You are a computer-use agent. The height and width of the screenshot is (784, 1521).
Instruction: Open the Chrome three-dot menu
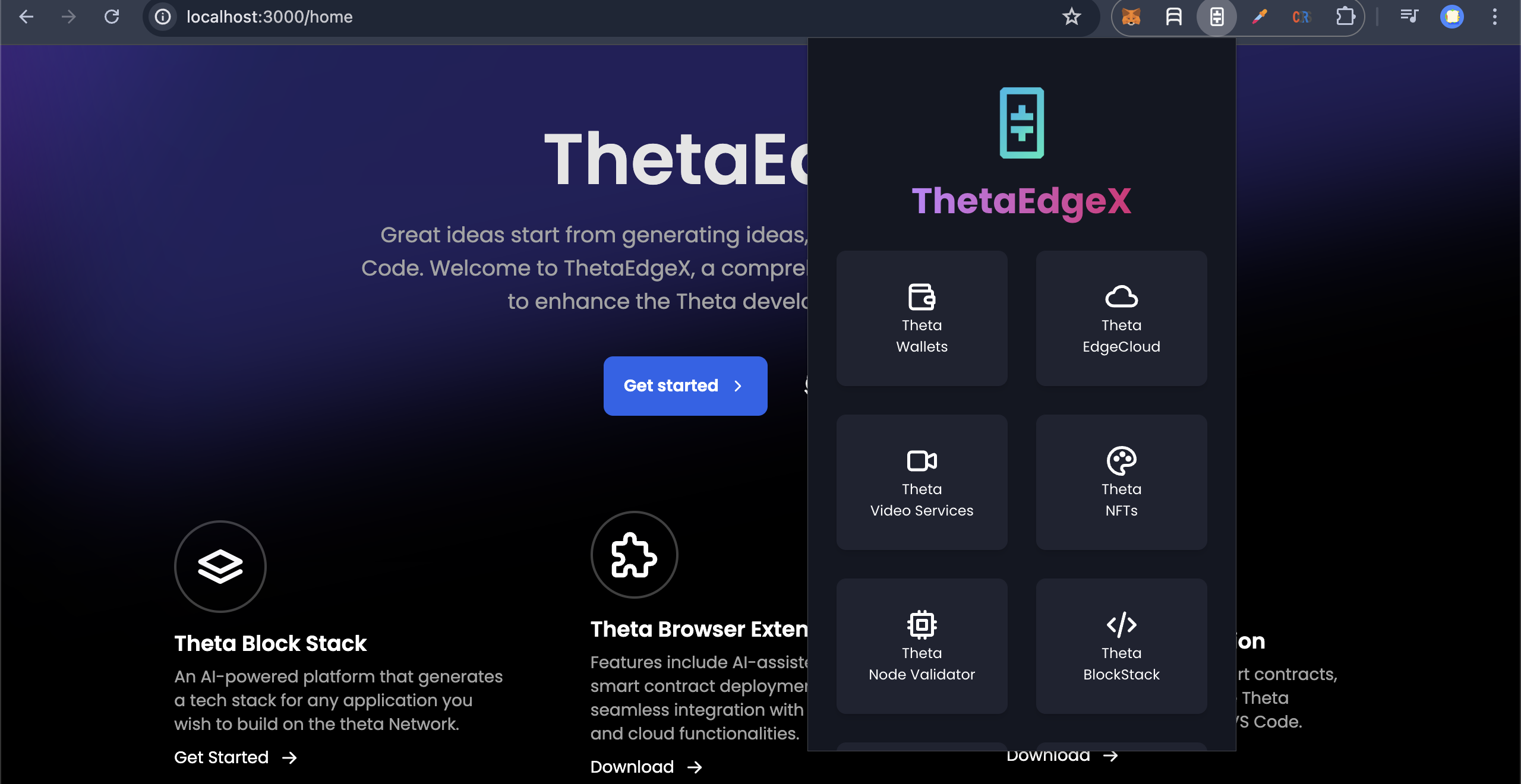[x=1495, y=17]
